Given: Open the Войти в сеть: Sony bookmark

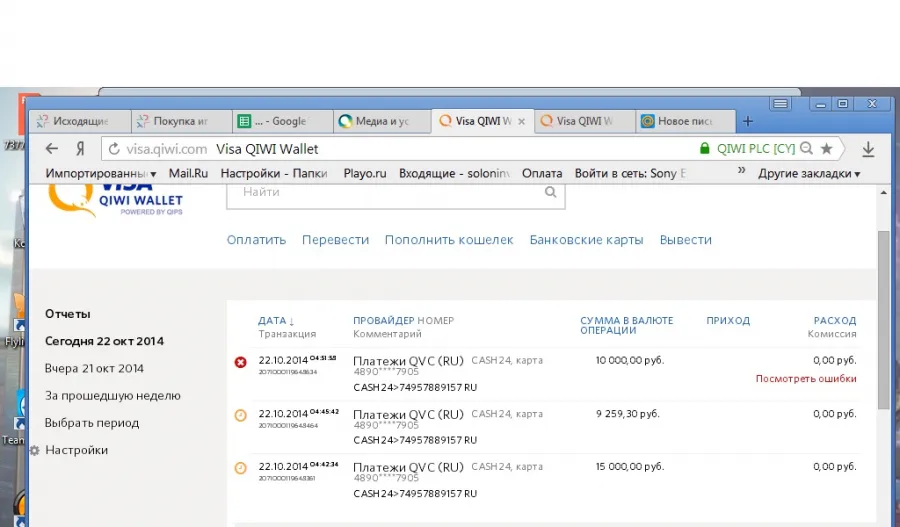Looking at the screenshot, I should coord(630,173).
